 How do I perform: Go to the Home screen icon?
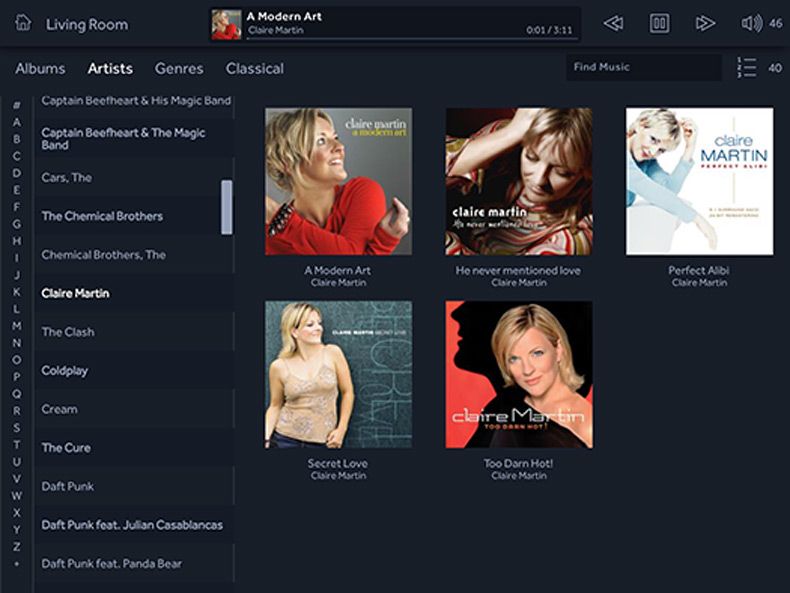[x=23, y=23]
